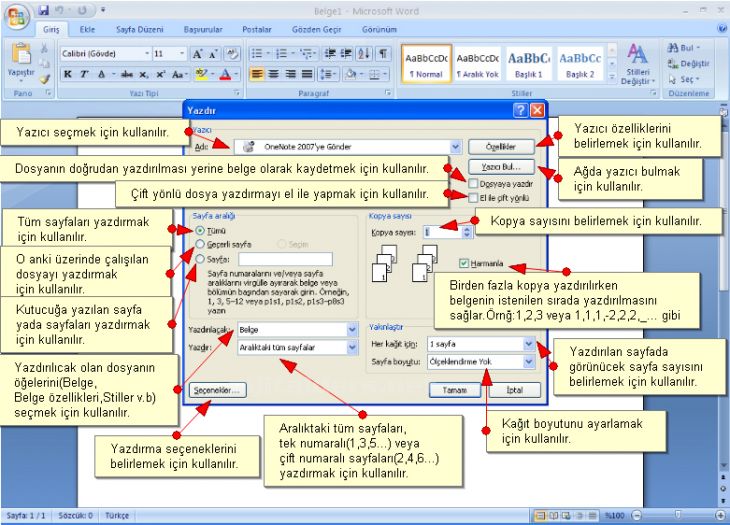Open Word help question mark icon
Viewport: 730px width, 525px height.
tap(722, 28)
